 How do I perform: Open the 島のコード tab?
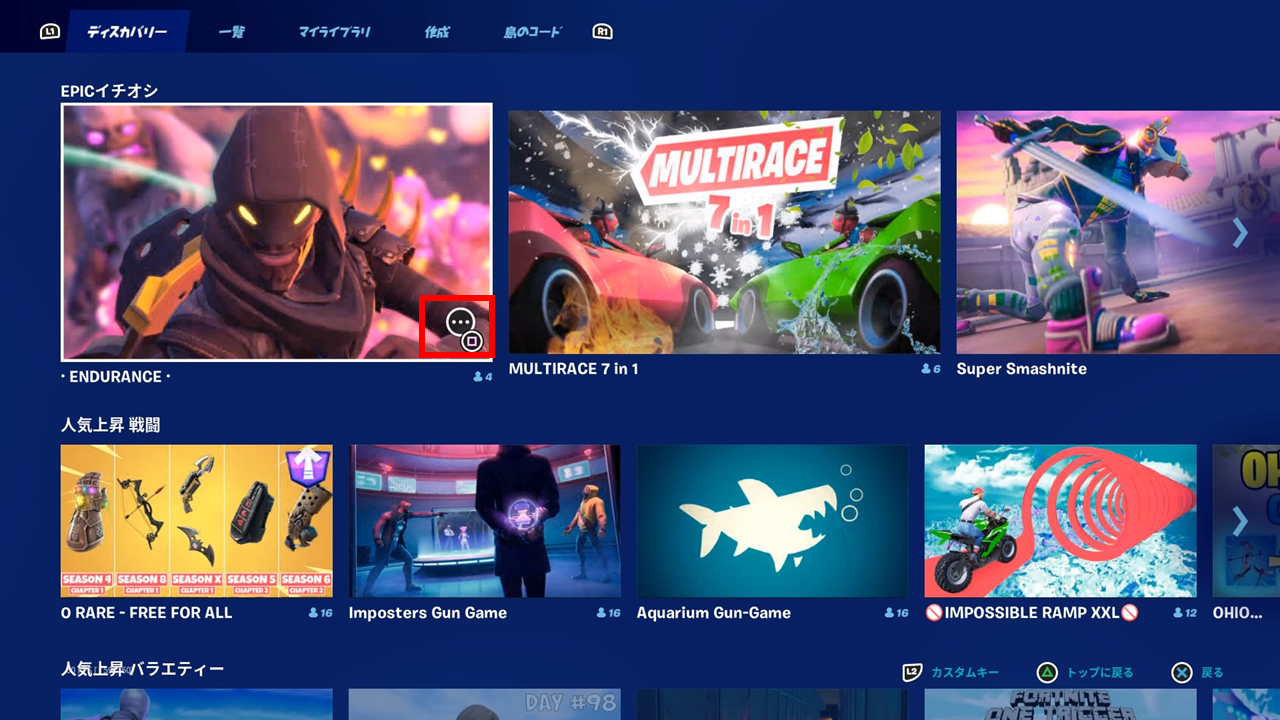tap(533, 32)
